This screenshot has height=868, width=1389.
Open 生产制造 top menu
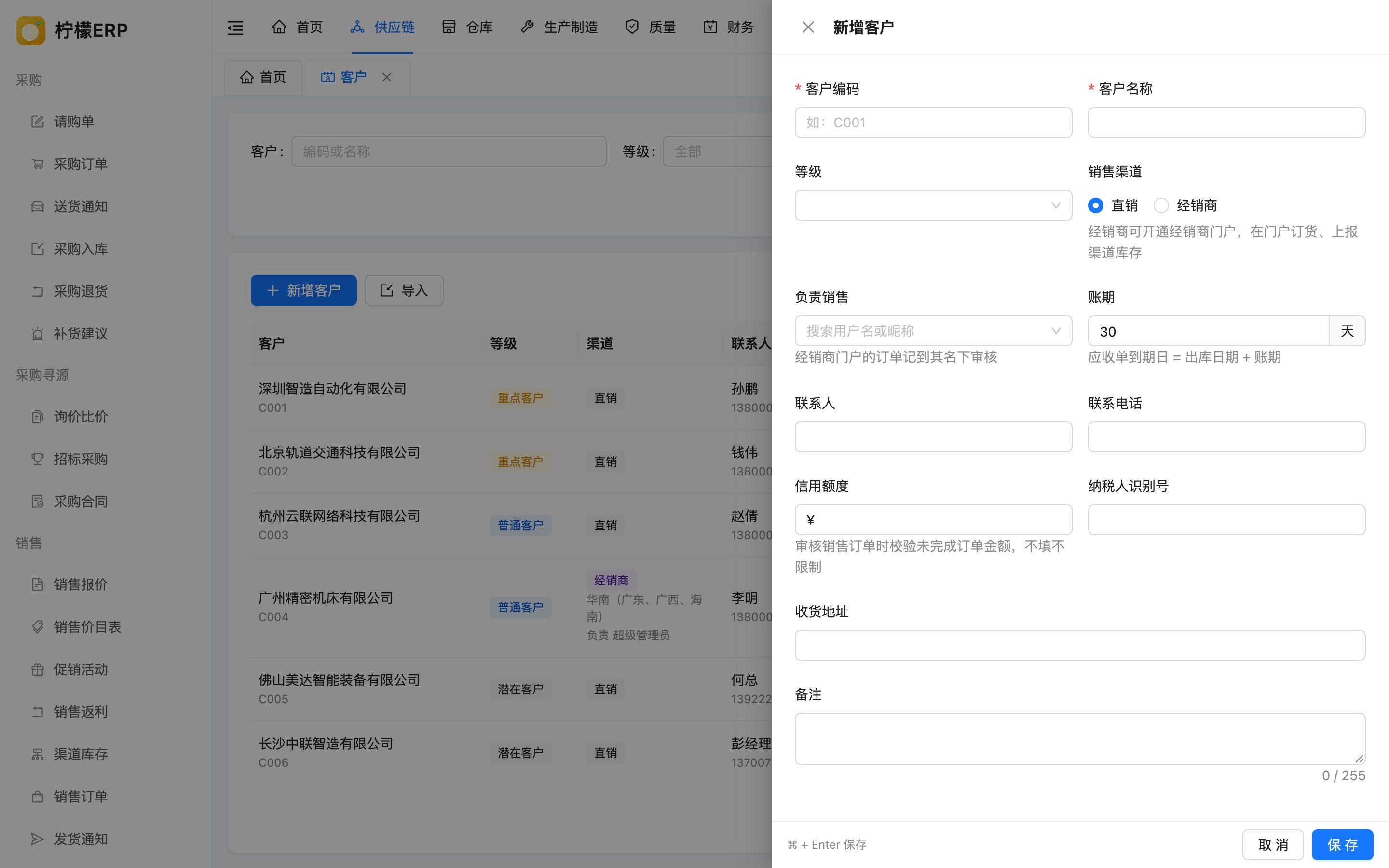coord(558,27)
